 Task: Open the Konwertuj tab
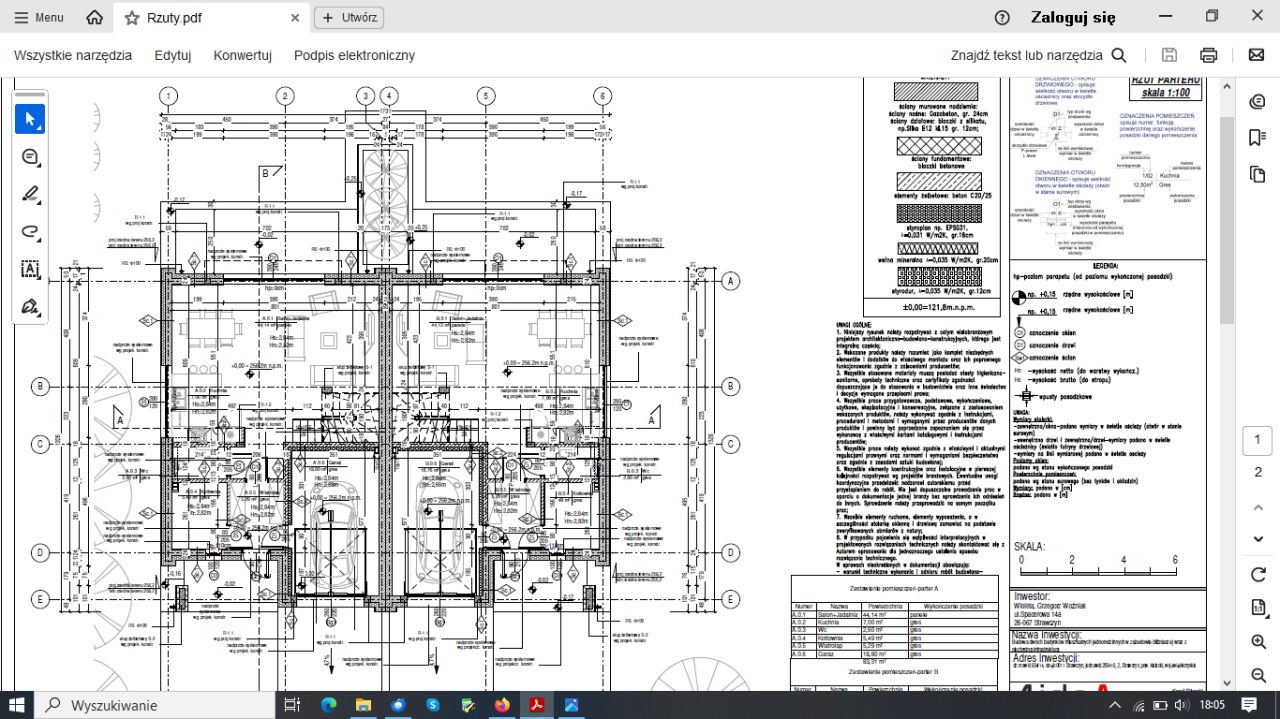tap(242, 56)
